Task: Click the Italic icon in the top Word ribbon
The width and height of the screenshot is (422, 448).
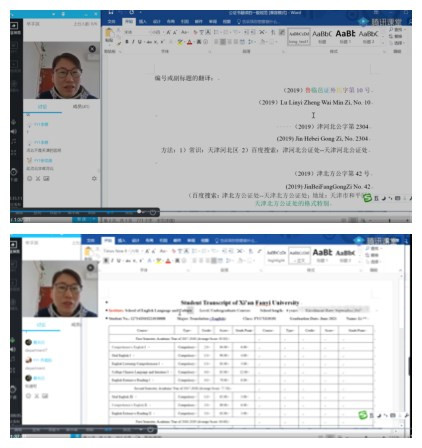Action: (133, 42)
